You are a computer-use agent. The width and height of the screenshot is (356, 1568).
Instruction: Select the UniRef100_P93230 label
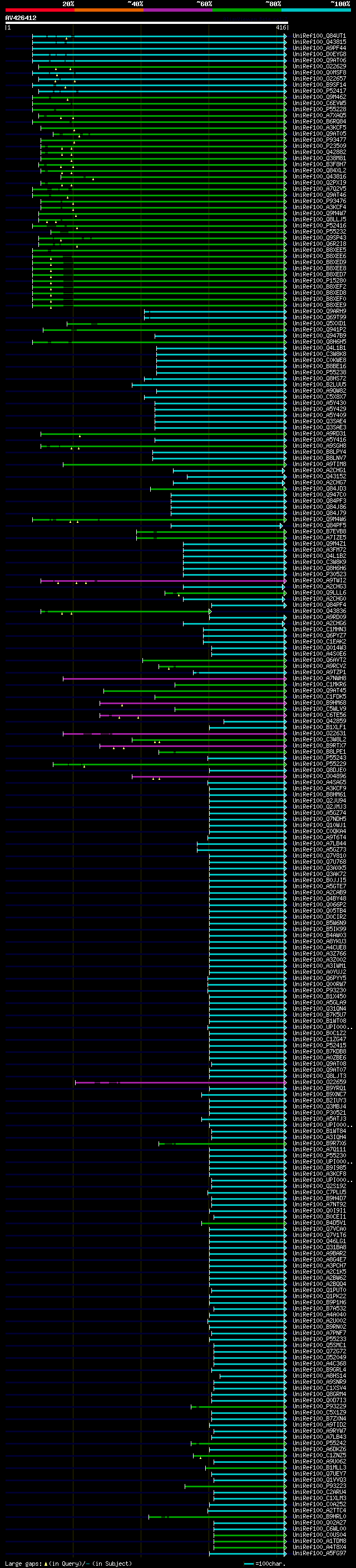point(319,991)
